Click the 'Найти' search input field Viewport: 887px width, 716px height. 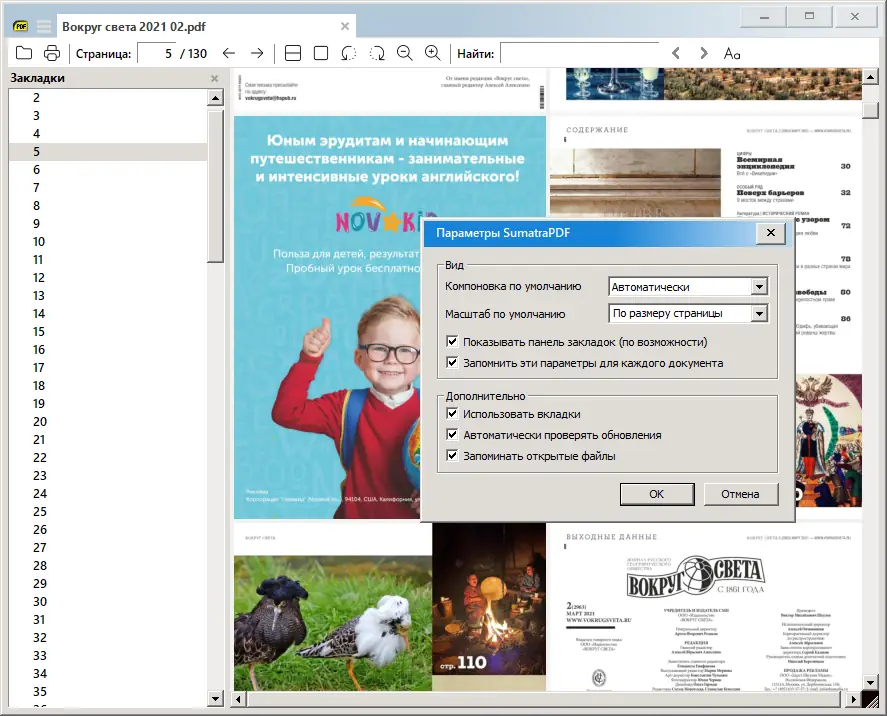pyautogui.click(x=580, y=53)
